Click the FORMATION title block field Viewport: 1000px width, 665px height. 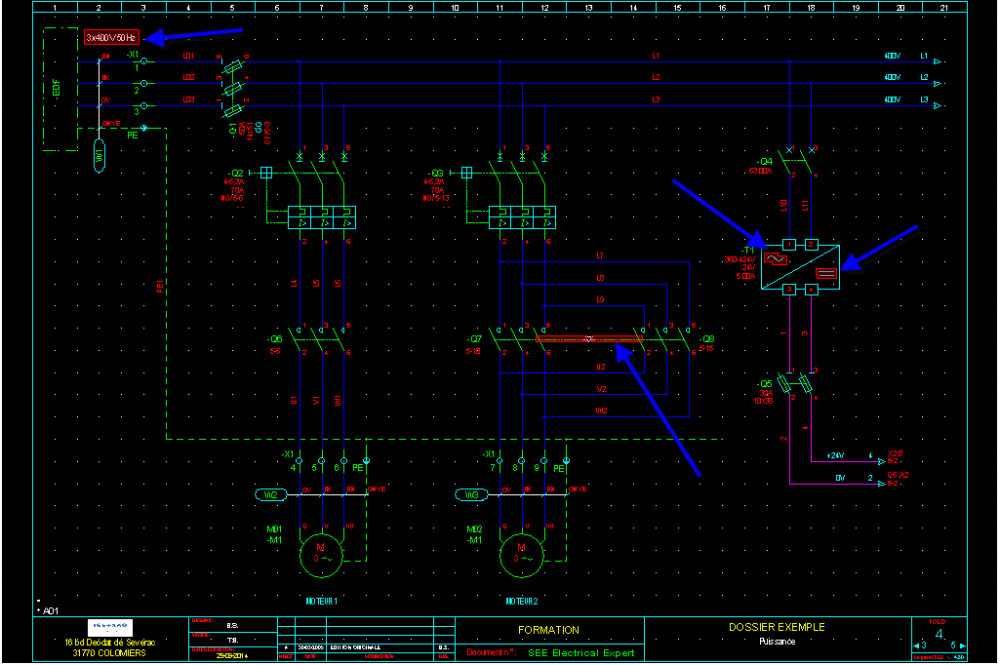[548, 630]
